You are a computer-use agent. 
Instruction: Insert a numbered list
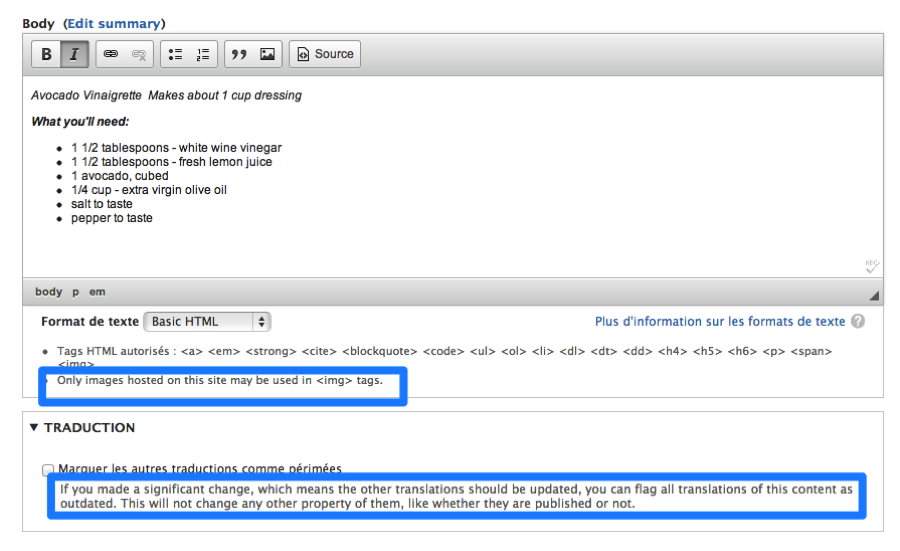point(203,54)
